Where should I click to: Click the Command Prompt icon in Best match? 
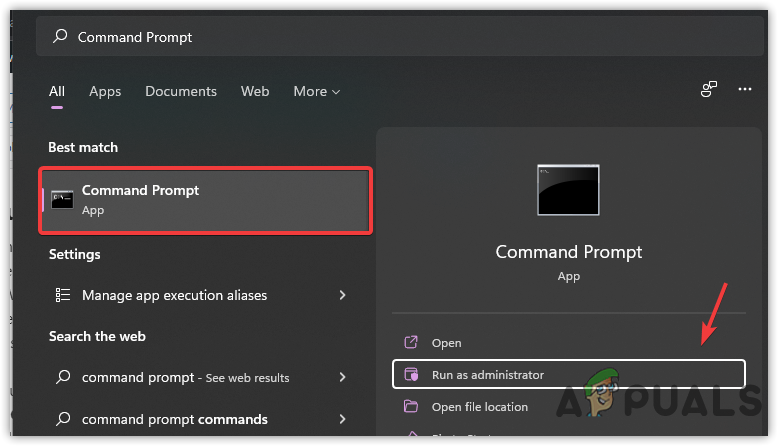(62, 199)
